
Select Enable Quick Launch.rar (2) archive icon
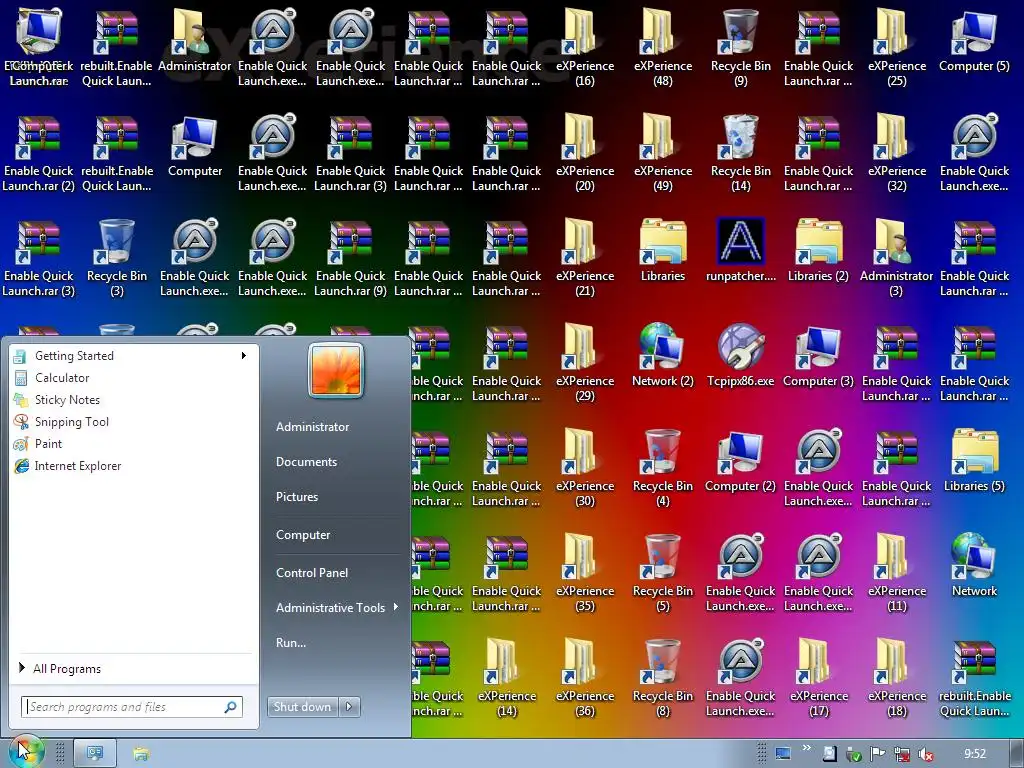pos(39,153)
